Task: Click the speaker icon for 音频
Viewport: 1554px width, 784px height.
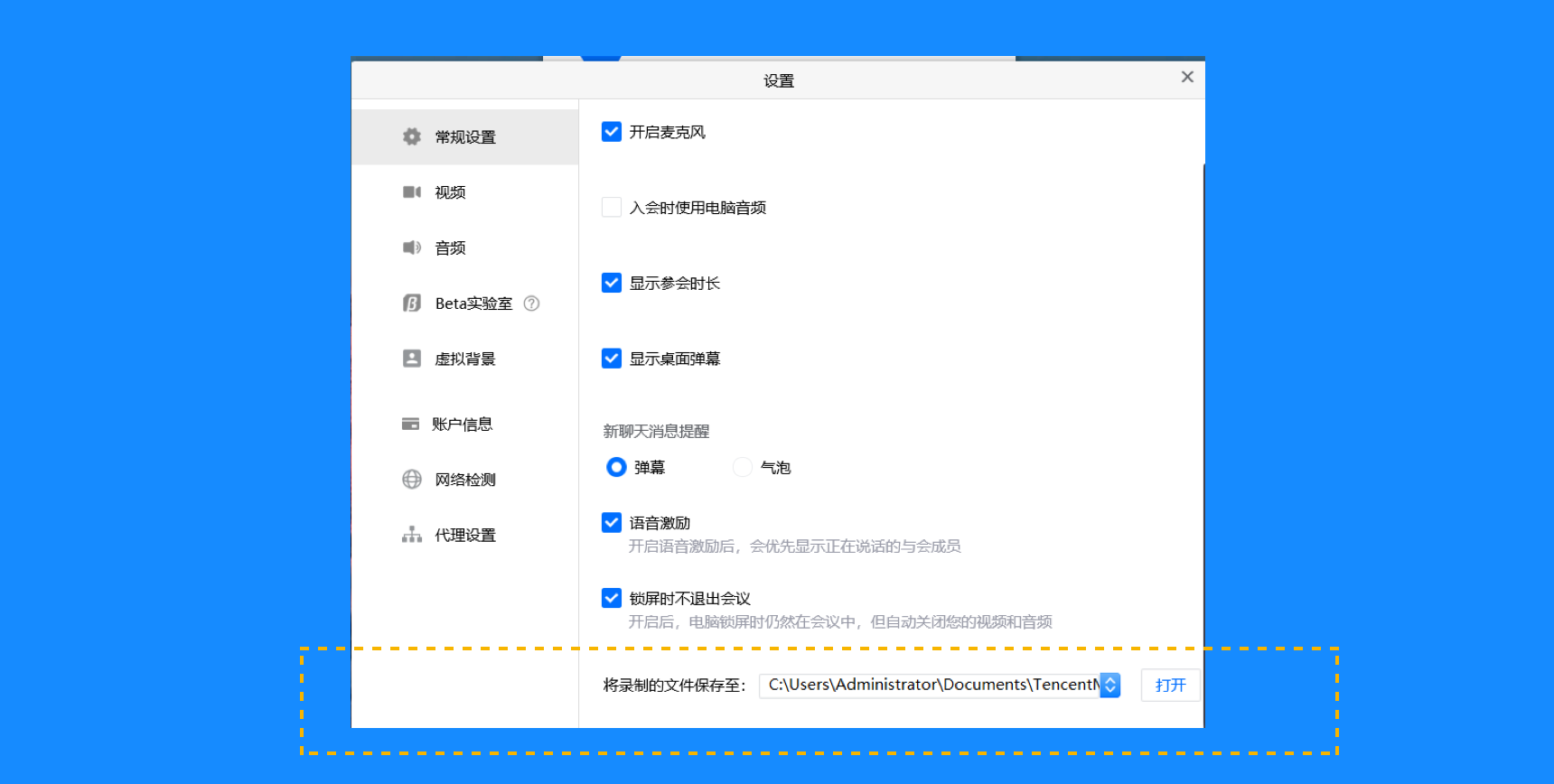Action: point(412,247)
